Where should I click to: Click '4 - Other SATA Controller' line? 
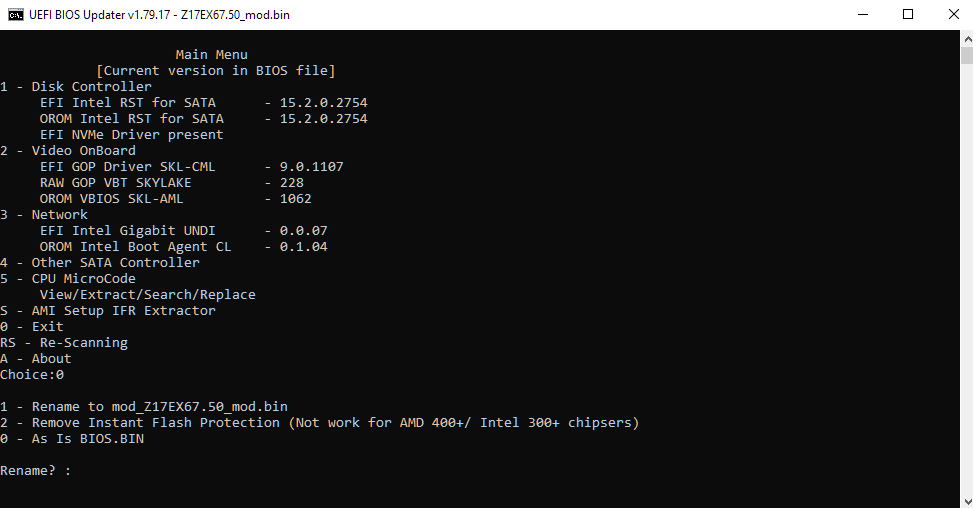[100, 262]
